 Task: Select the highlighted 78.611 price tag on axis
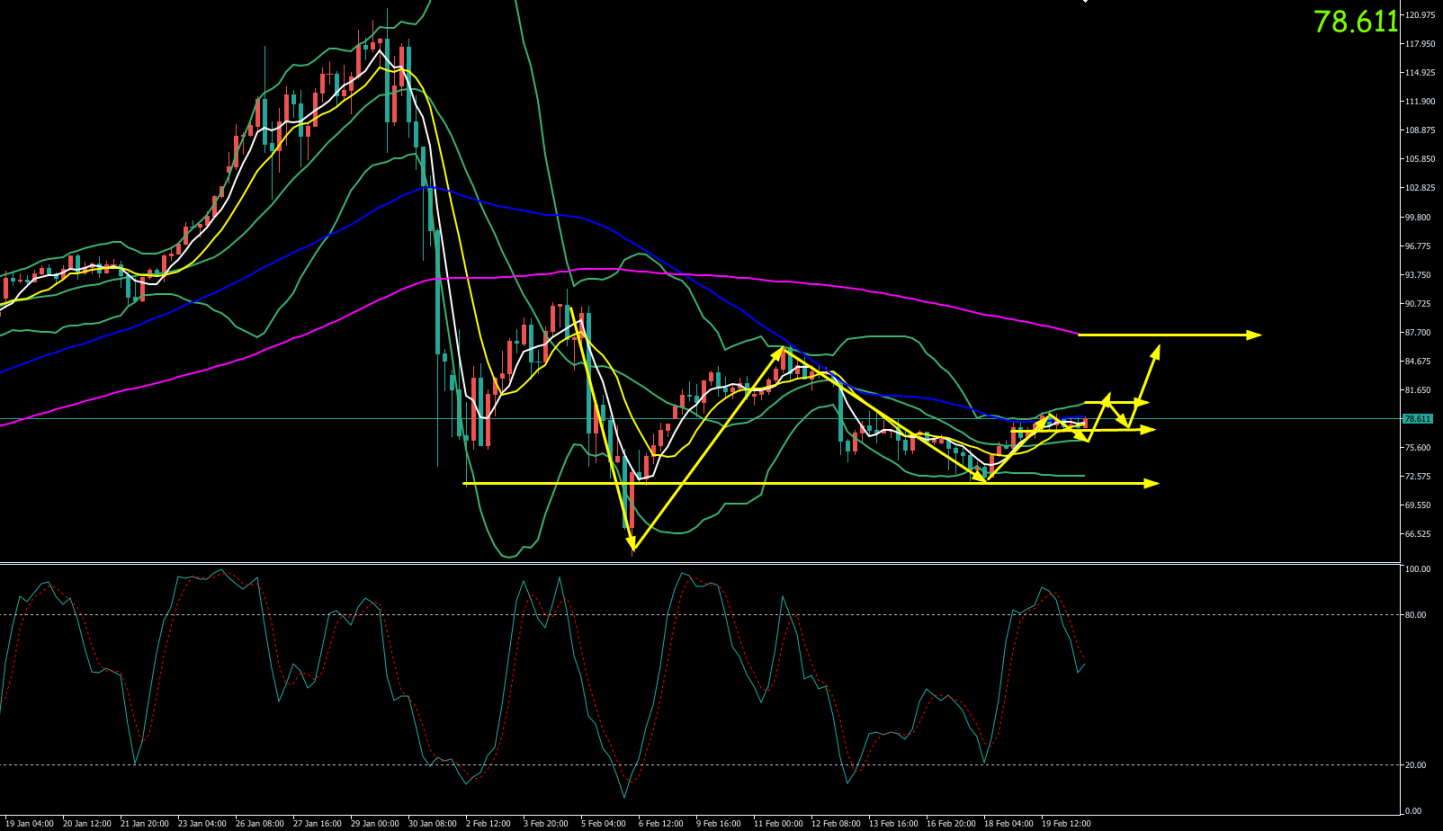(x=1418, y=419)
